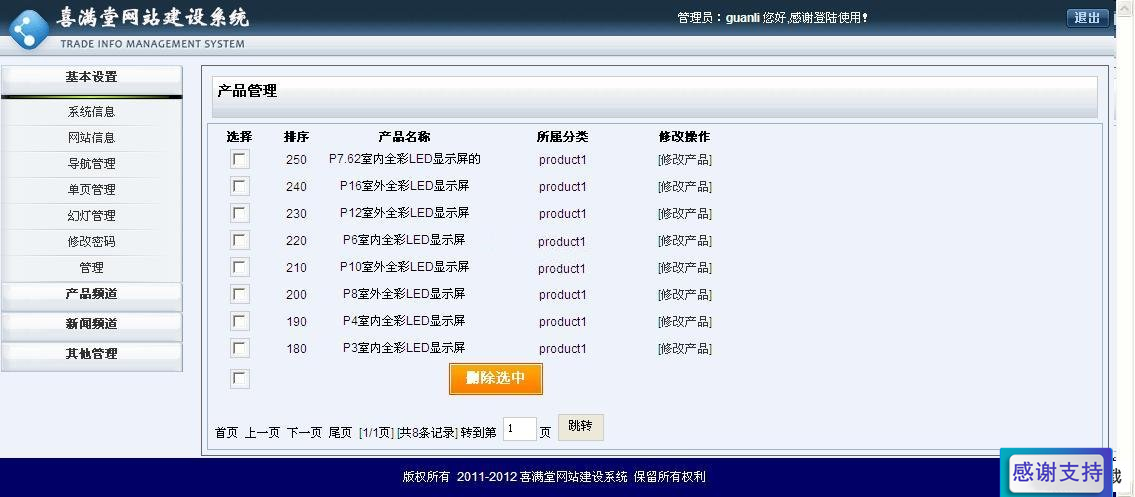Click the 产品名称 column header
1135x497 pixels.
coord(405,137)
